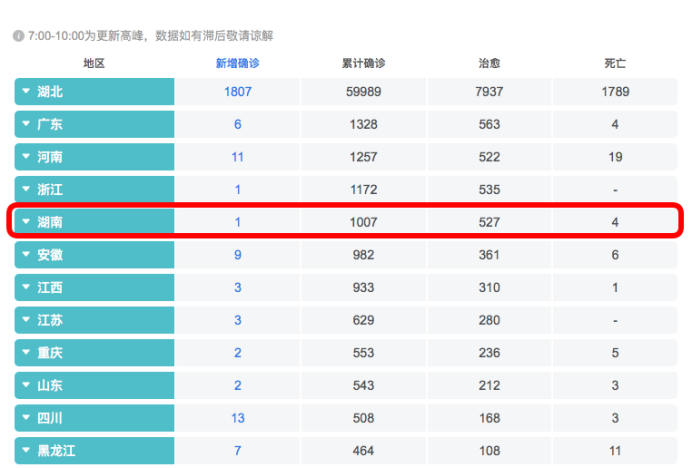692x468 pixels.
Task: Expand the 江西 row arrow
Action: tap(26, 287)
